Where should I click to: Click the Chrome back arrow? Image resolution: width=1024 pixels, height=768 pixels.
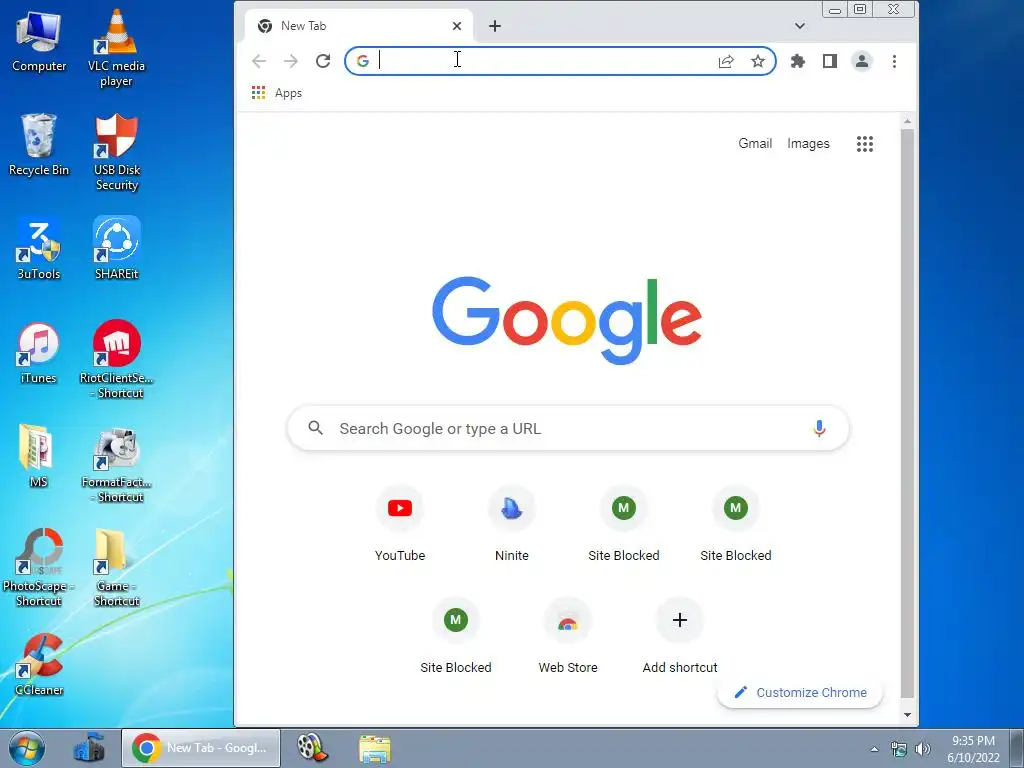coord(259,61)
